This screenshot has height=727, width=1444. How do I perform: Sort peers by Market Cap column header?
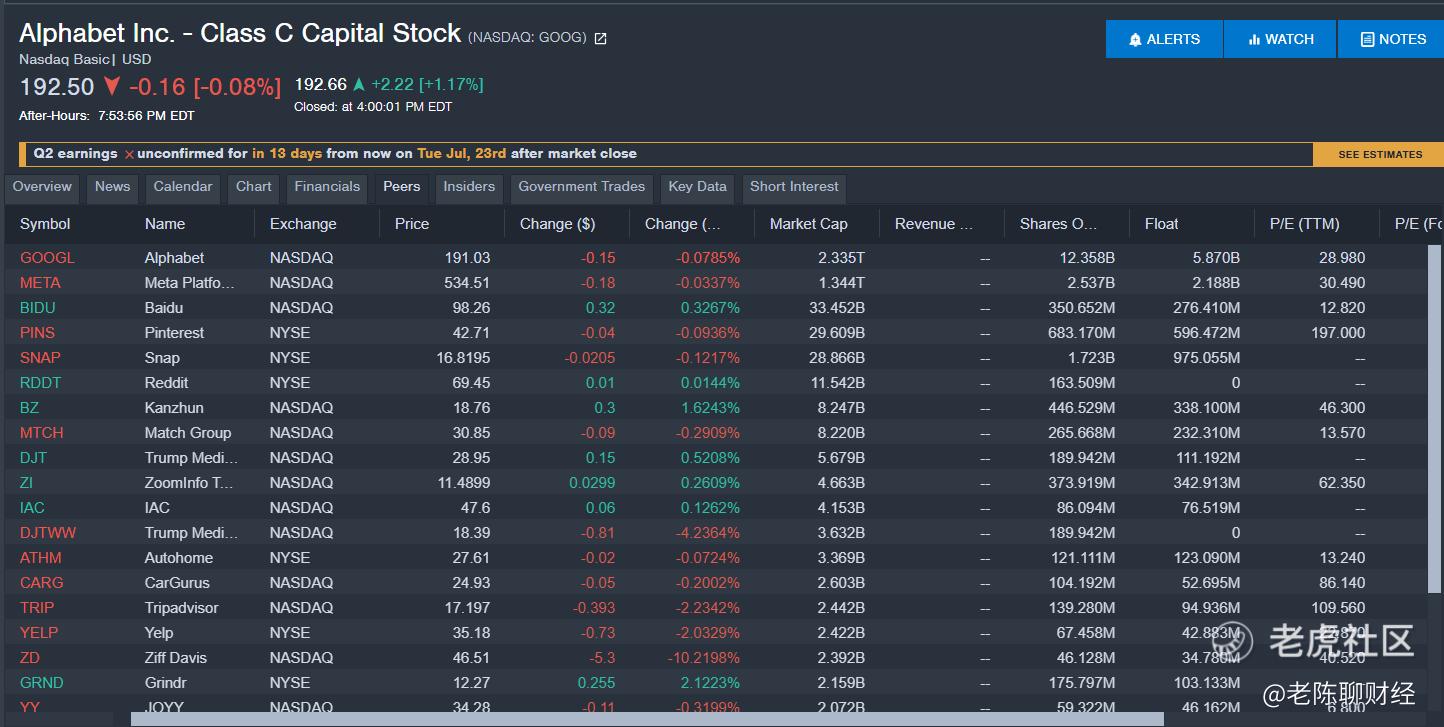pos(808,224)
